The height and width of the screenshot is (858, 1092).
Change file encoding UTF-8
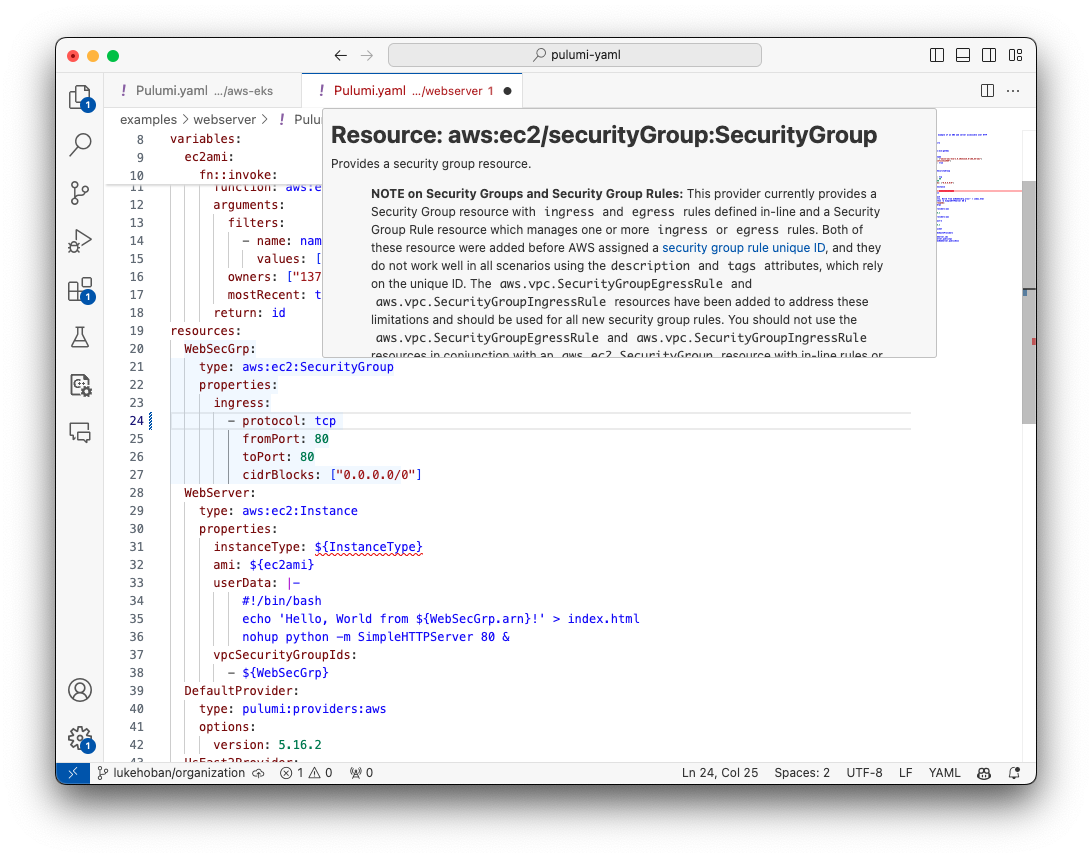coord(864,773)
